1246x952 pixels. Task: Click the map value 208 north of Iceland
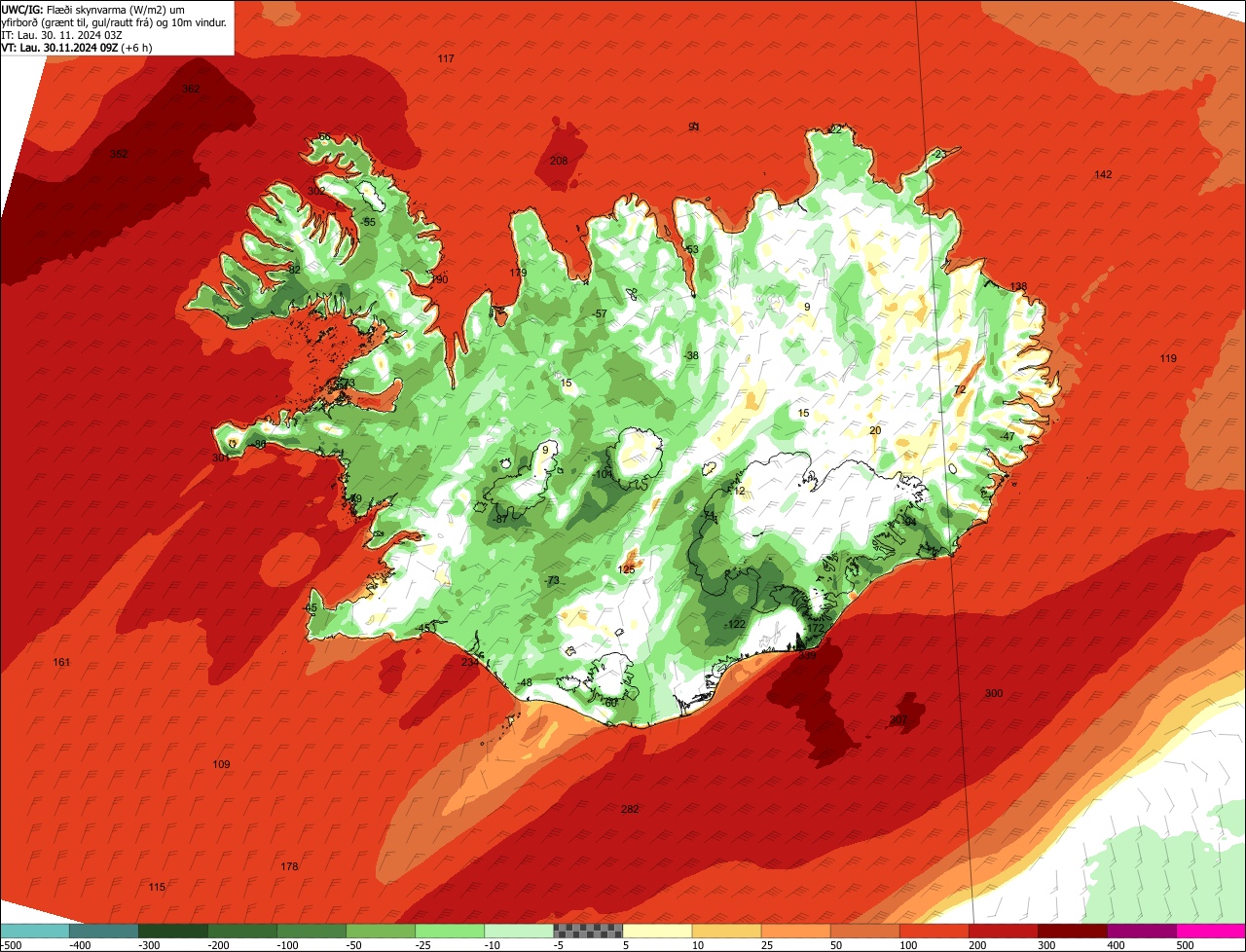pos(559,161)
